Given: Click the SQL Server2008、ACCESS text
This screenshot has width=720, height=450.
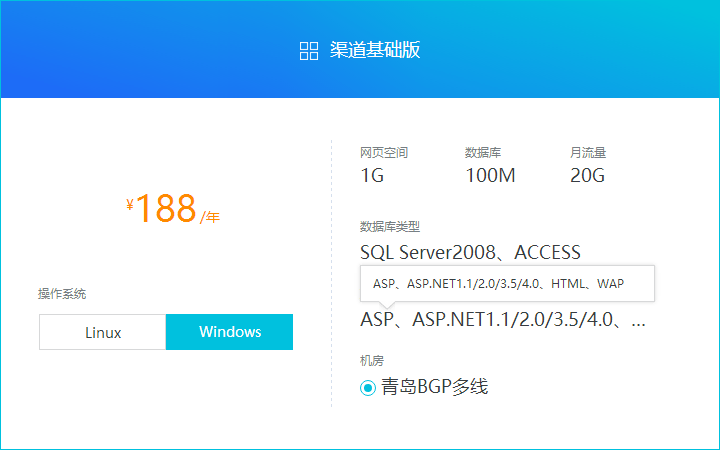Looking at the screenshot, I should pos(470,252).
